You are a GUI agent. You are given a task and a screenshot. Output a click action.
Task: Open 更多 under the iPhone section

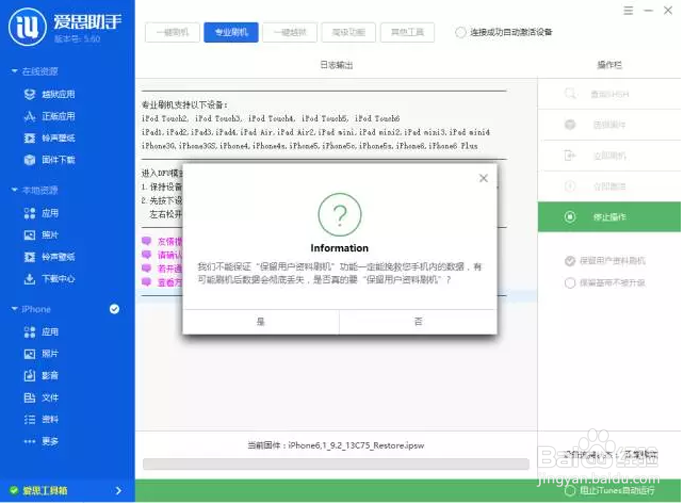click(x=41, y=441)
